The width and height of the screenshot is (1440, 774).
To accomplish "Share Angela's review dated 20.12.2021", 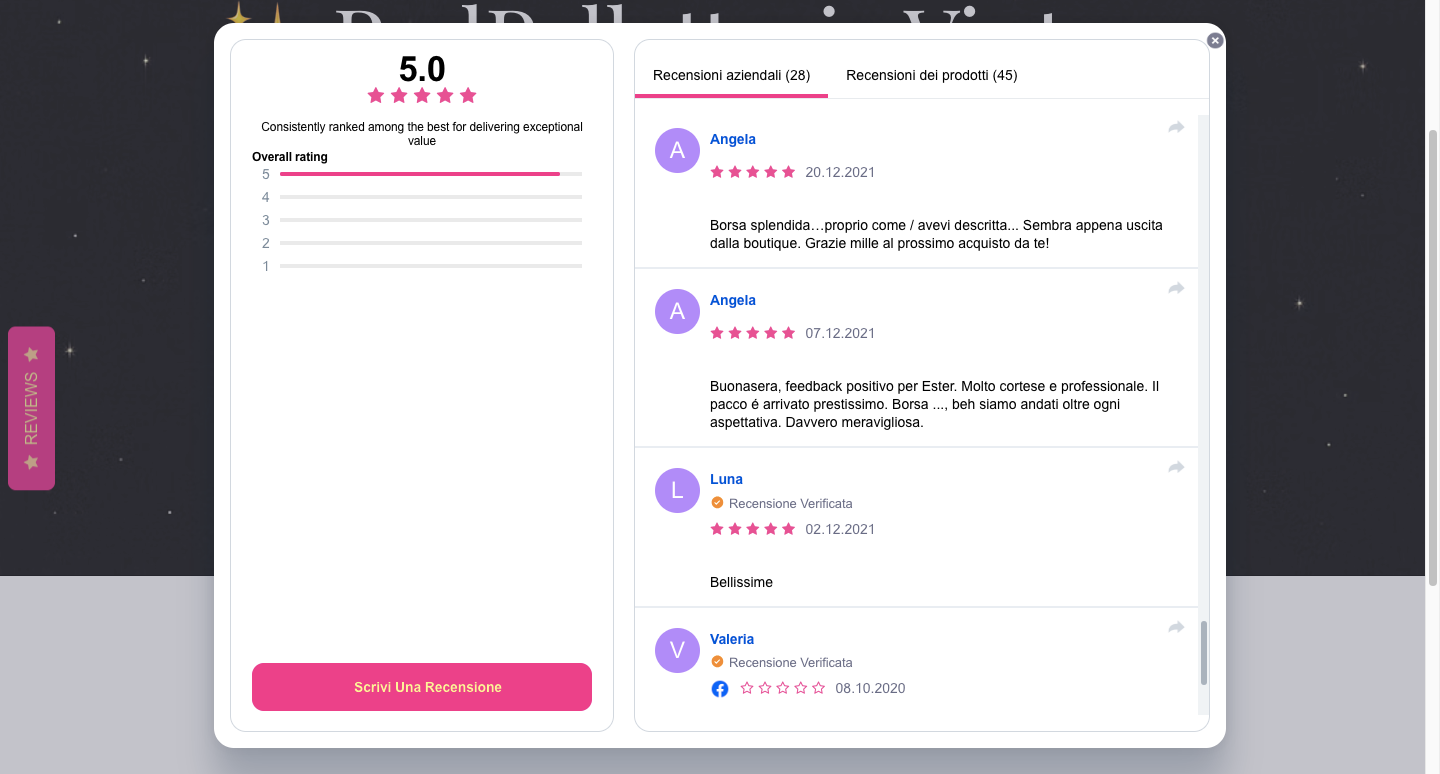I will coord(1176,127).
